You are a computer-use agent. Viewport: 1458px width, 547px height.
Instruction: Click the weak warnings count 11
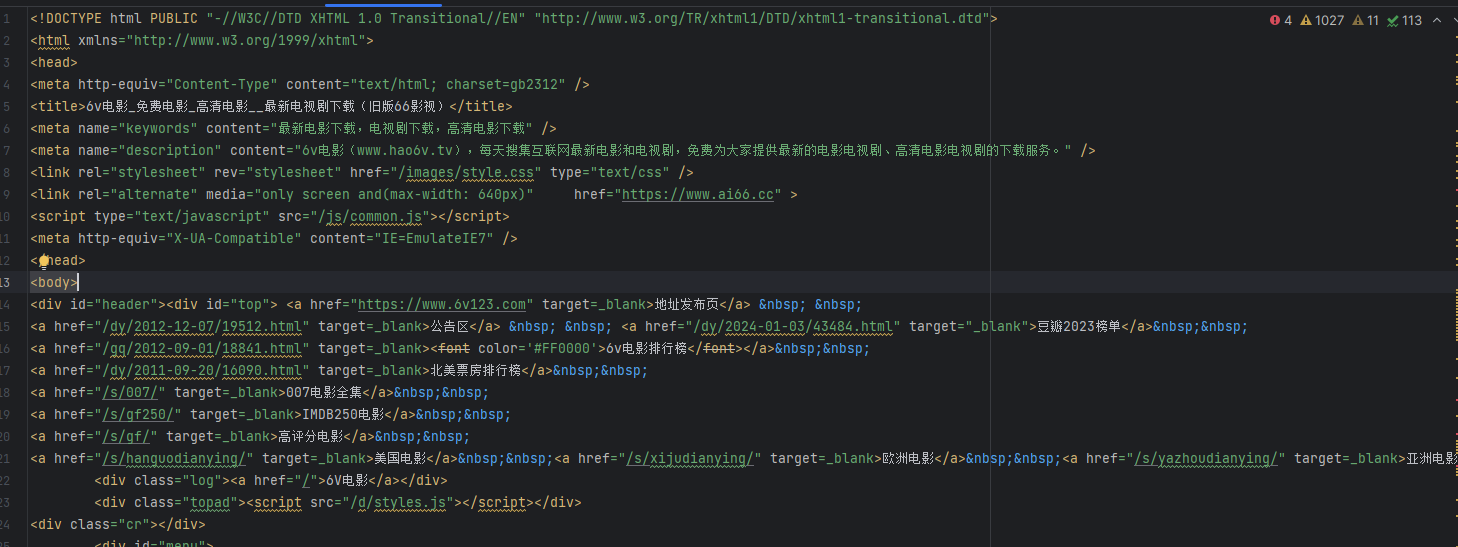pos(1373,20)
